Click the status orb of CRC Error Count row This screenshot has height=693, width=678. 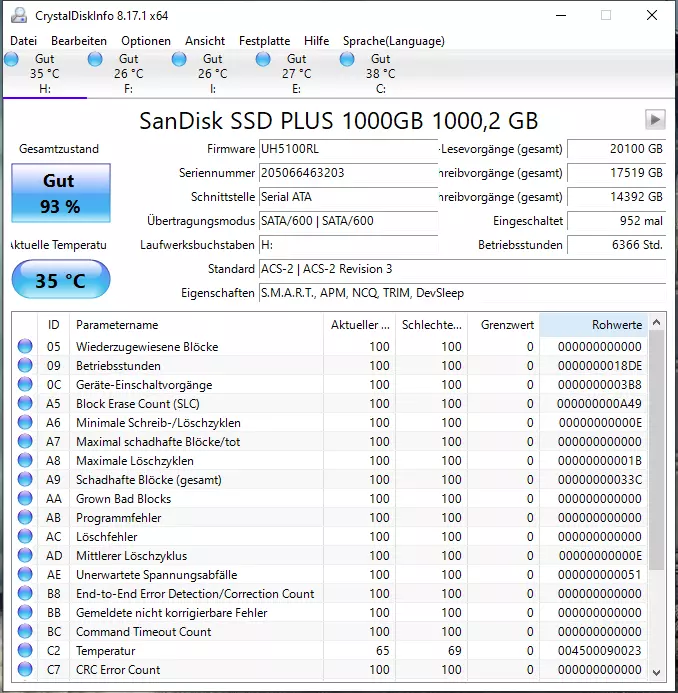(x=25, y=670)
